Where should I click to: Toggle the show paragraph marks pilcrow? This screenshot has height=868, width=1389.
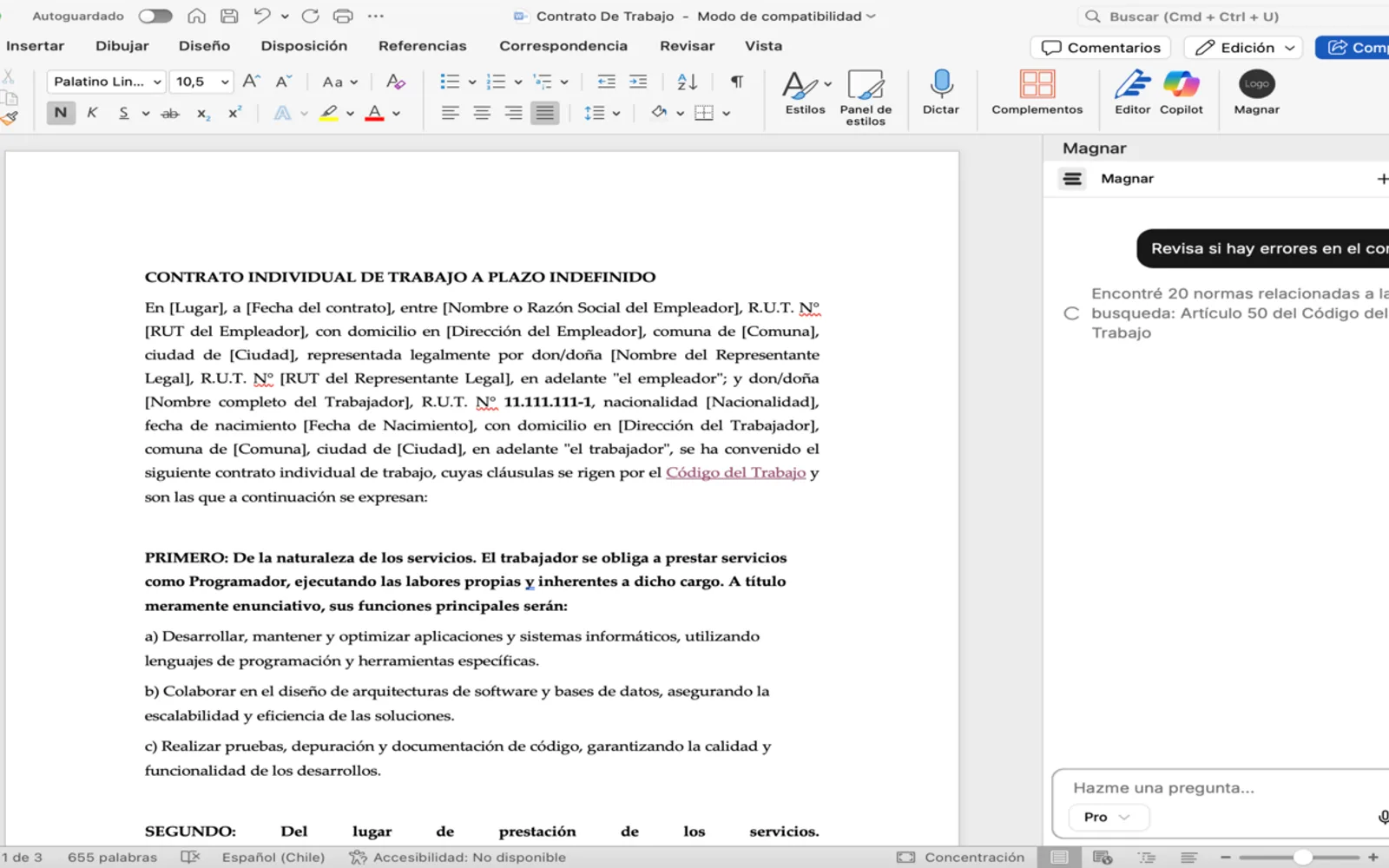[736, 82]
